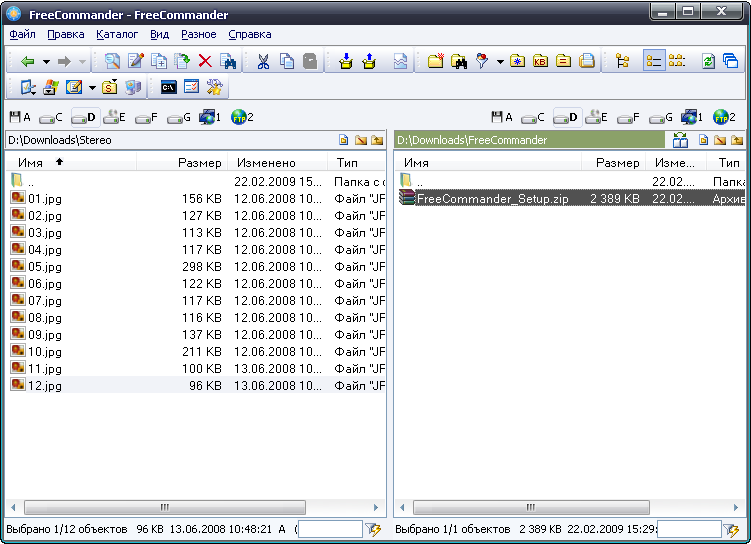This screenshot has height=544, width=751.
Task: Open the Файл menu
Action: click(x=22, y=34)
